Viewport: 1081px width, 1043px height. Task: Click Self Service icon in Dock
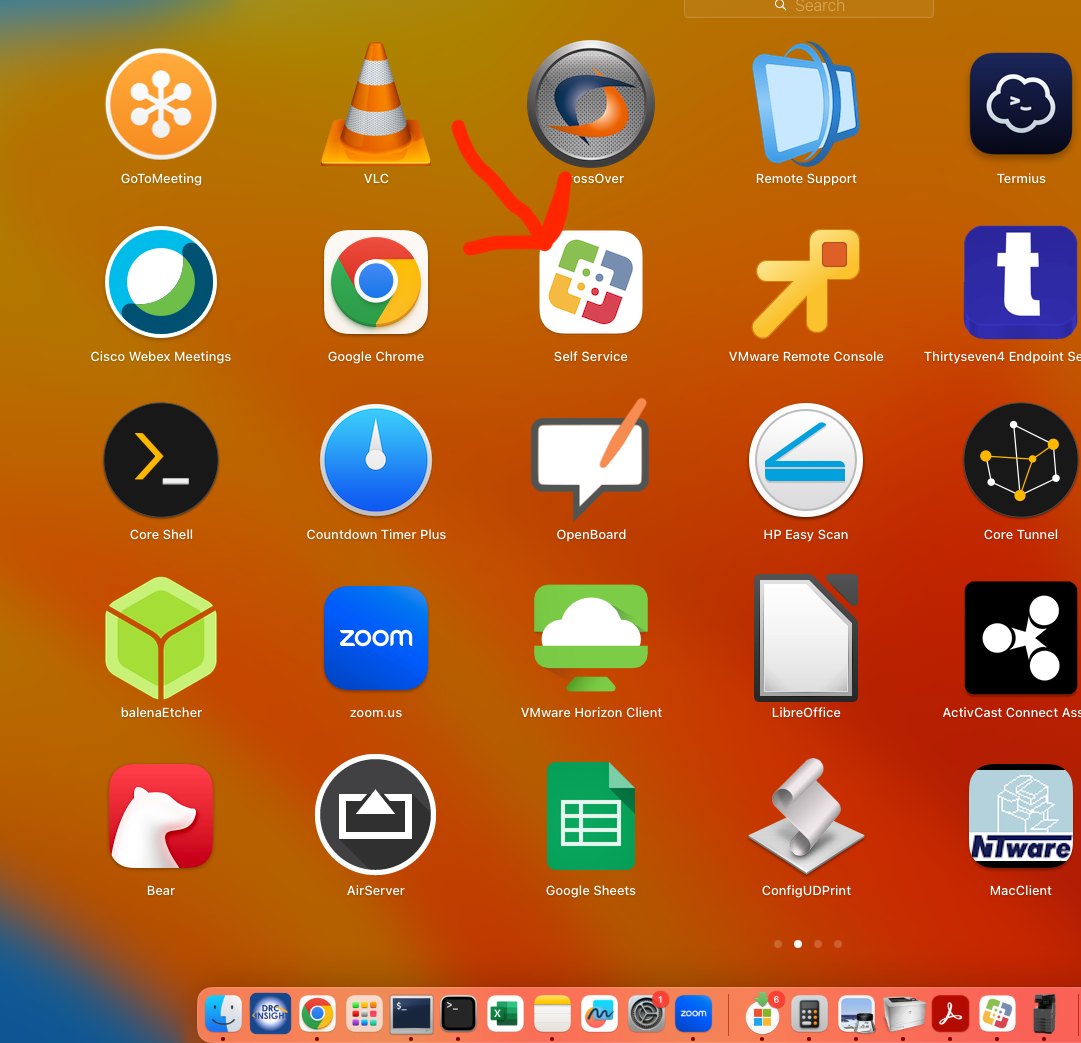click(x=997, y=1013)
